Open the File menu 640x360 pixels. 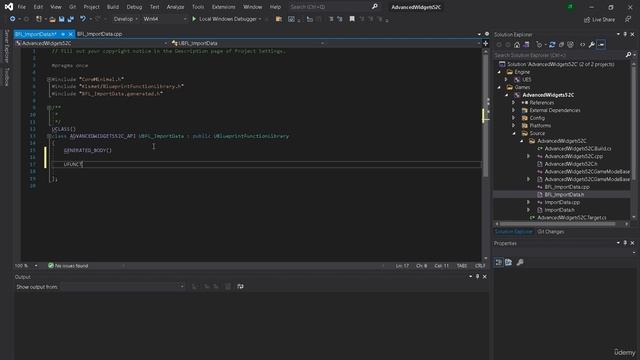point(22,7)
